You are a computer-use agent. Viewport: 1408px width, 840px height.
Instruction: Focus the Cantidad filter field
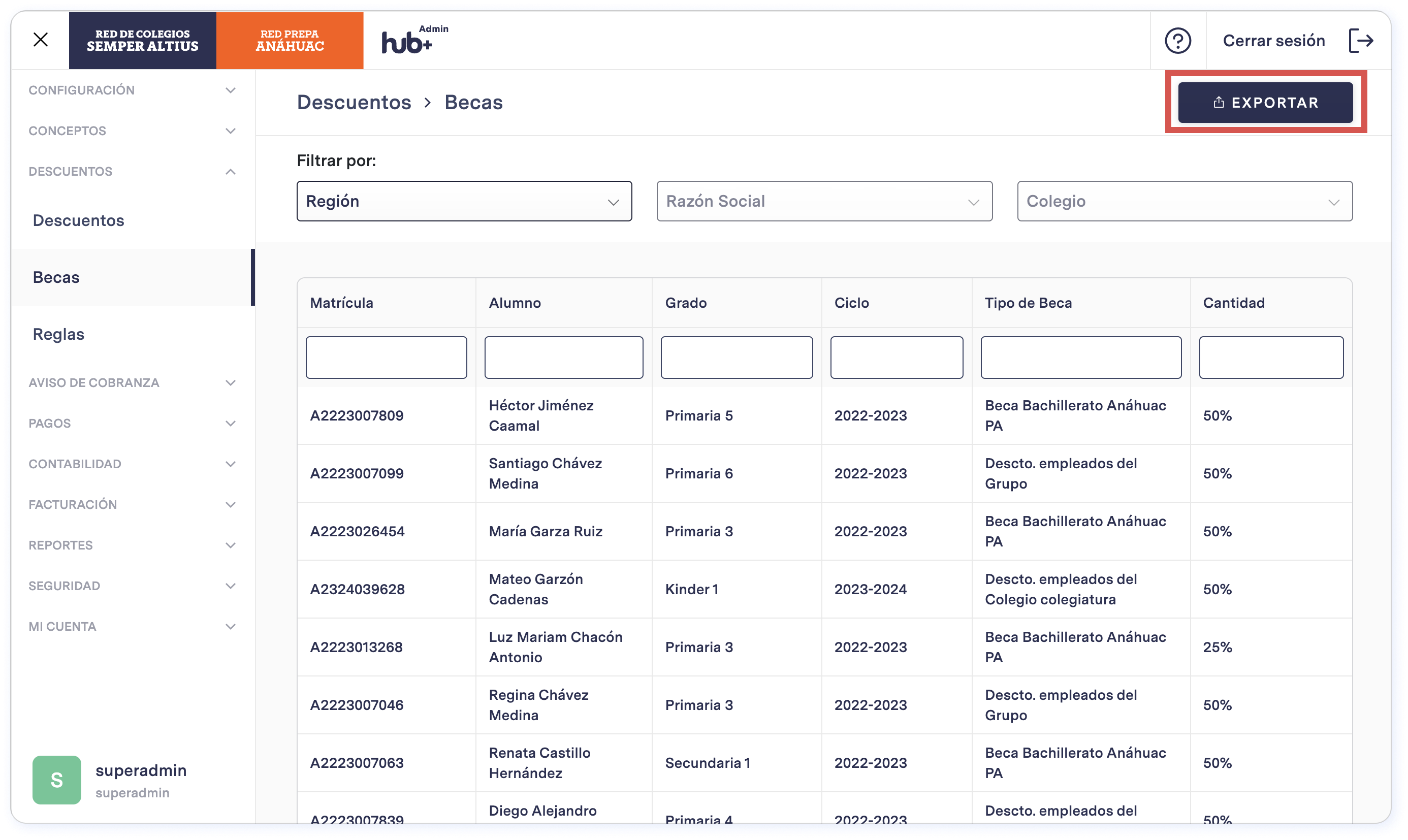tap(1271, 357)
